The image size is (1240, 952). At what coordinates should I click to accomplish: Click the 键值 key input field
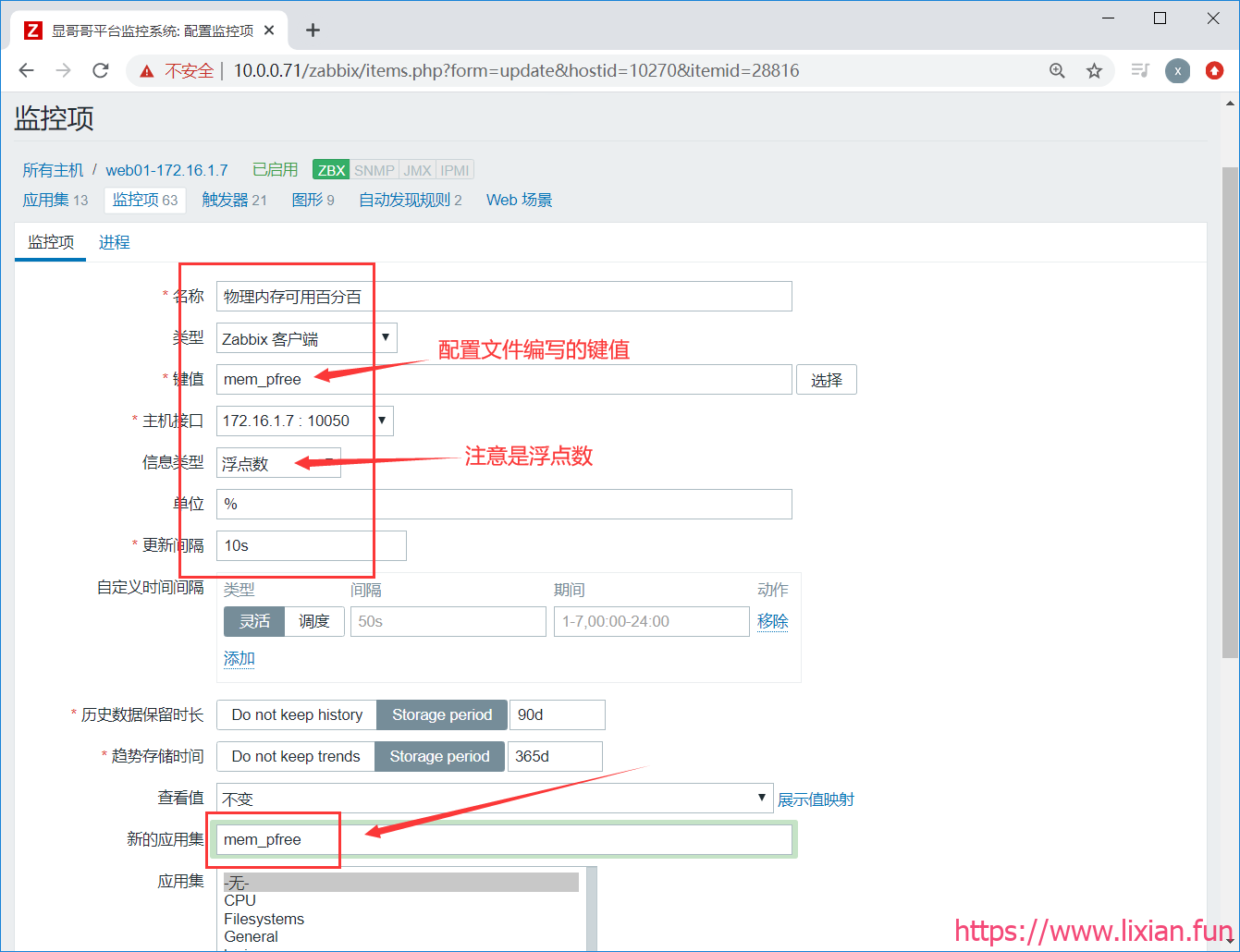(x=504, y=379)
